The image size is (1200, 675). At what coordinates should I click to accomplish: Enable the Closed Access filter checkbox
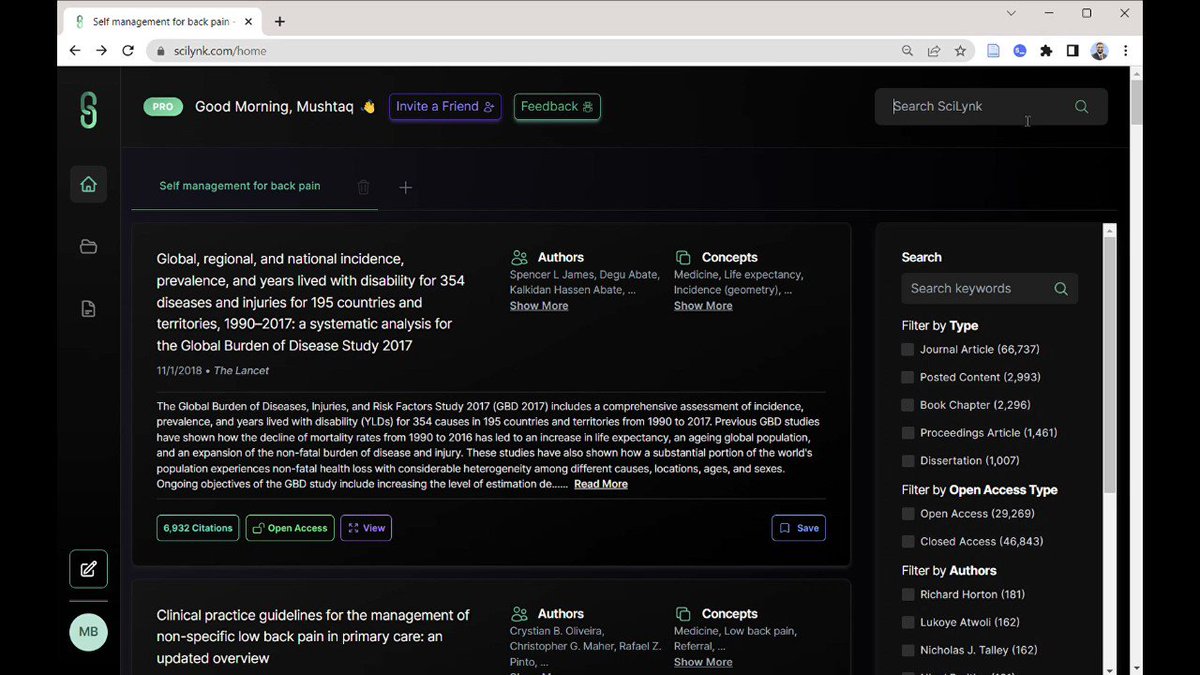908,542
